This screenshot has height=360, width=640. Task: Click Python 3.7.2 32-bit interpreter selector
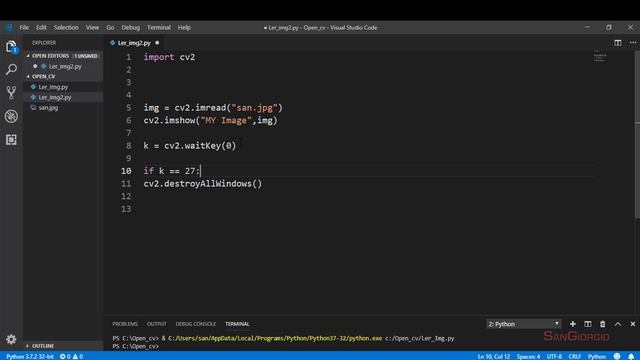(x=30, y=356)
